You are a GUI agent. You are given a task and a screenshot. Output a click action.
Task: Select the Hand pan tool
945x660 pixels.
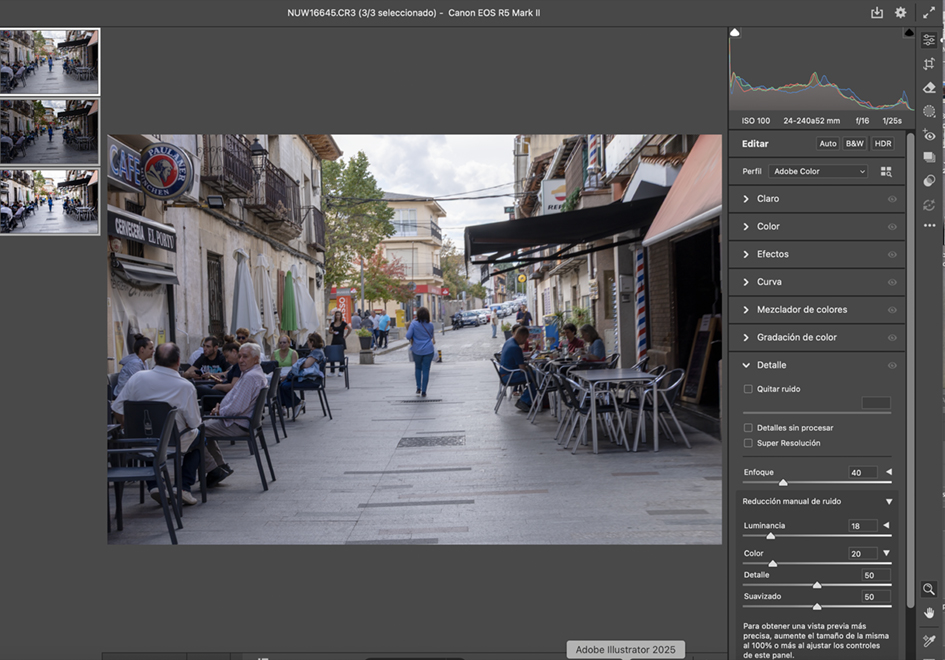click(x=929, y=612)
